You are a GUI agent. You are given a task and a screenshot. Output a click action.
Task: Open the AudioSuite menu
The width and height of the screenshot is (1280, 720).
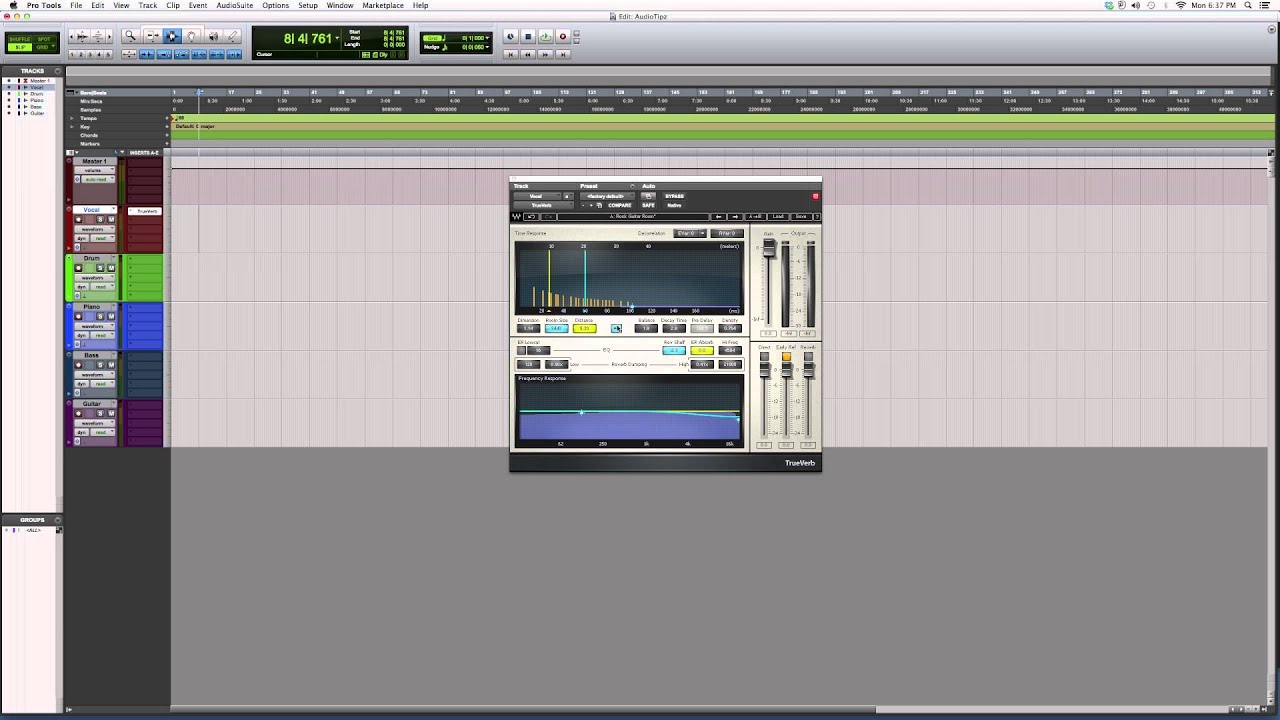pyautogui.click(x=235, y=5)
